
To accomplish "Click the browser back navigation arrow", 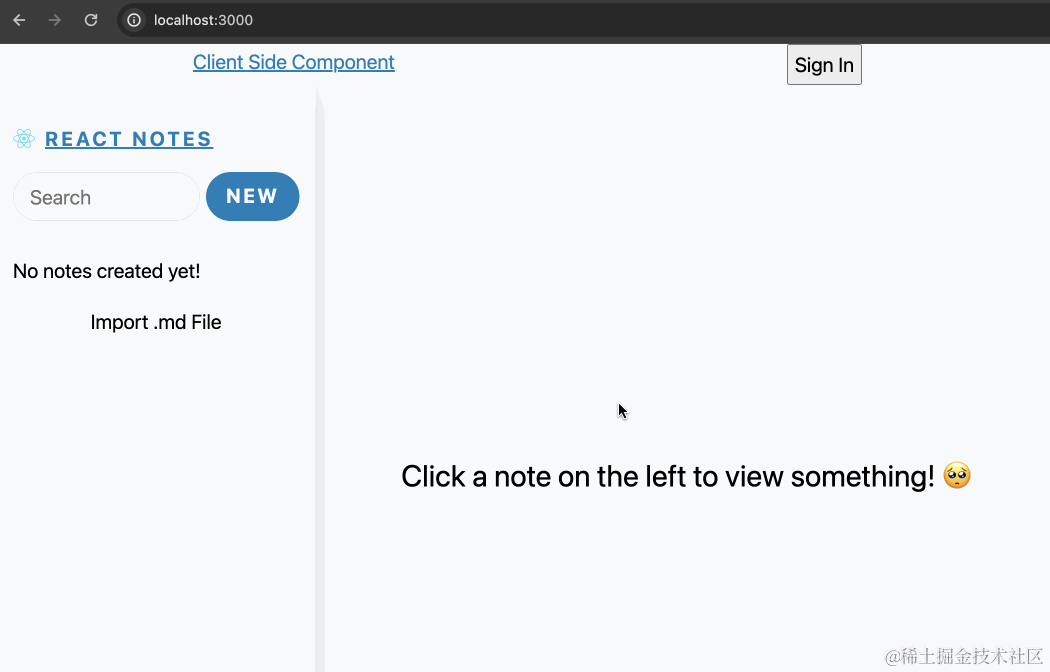I will (x=18, y=19).
